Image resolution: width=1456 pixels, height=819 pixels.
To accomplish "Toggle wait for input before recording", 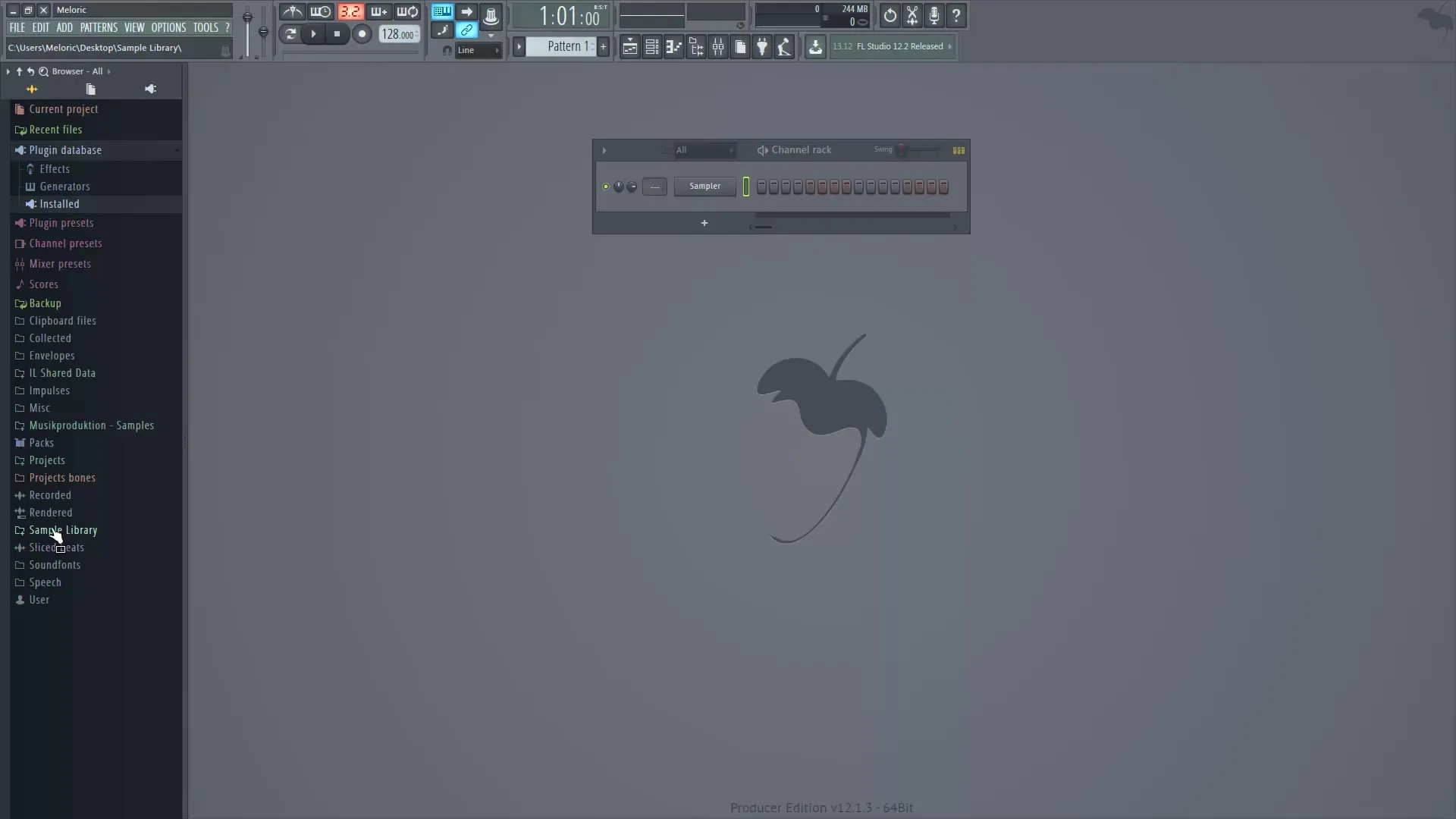I will 321,12.
